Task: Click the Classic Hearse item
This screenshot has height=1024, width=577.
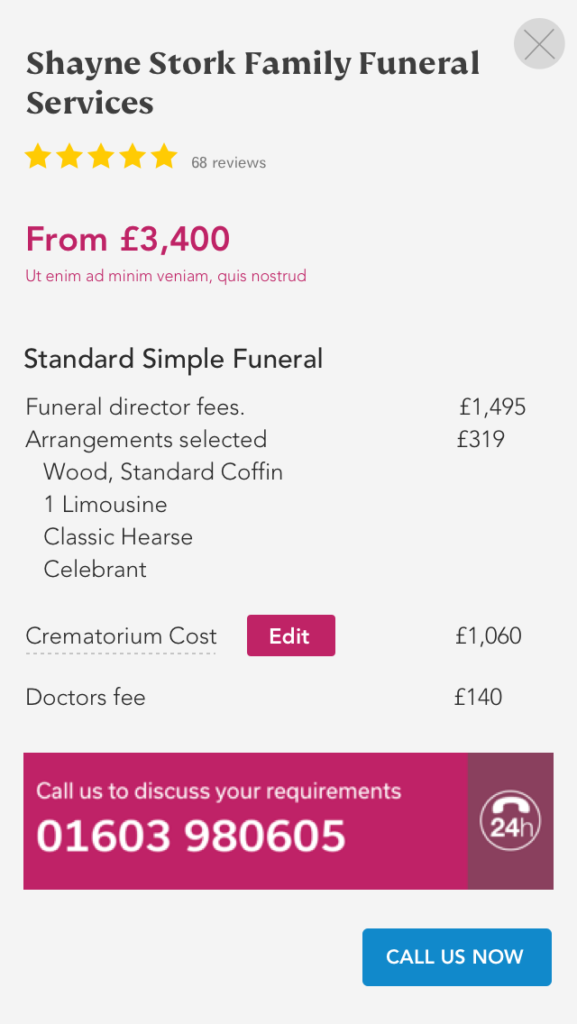Action: click(x=118, y=537)
